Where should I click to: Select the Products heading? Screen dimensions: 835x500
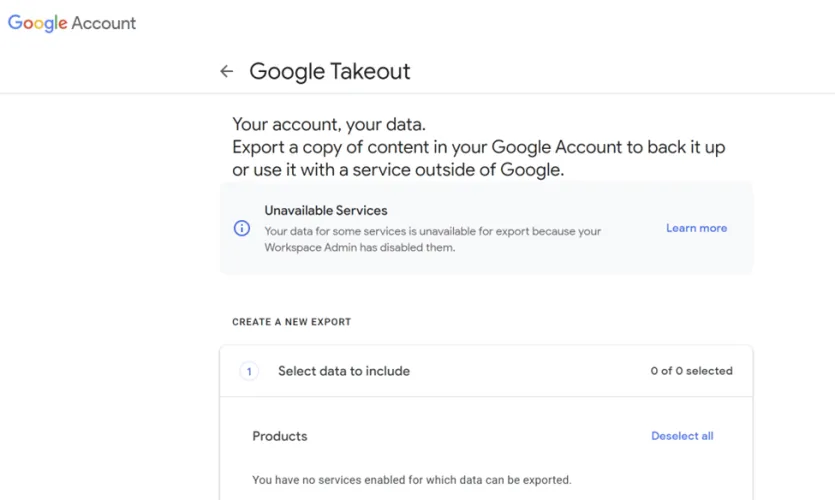pyautogui.click(x=280, y=436)
